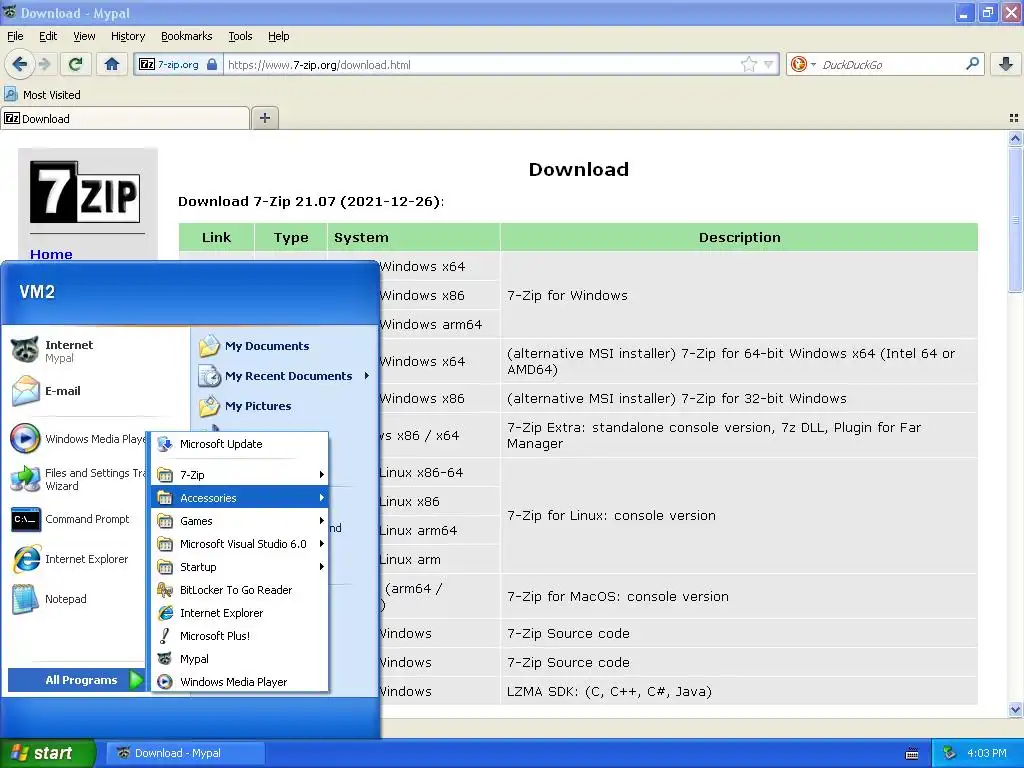The height and width of the screenshot is (768, 1024).
Task: Open Command Prompt from Start menu
Action: (x=71, y=519)
